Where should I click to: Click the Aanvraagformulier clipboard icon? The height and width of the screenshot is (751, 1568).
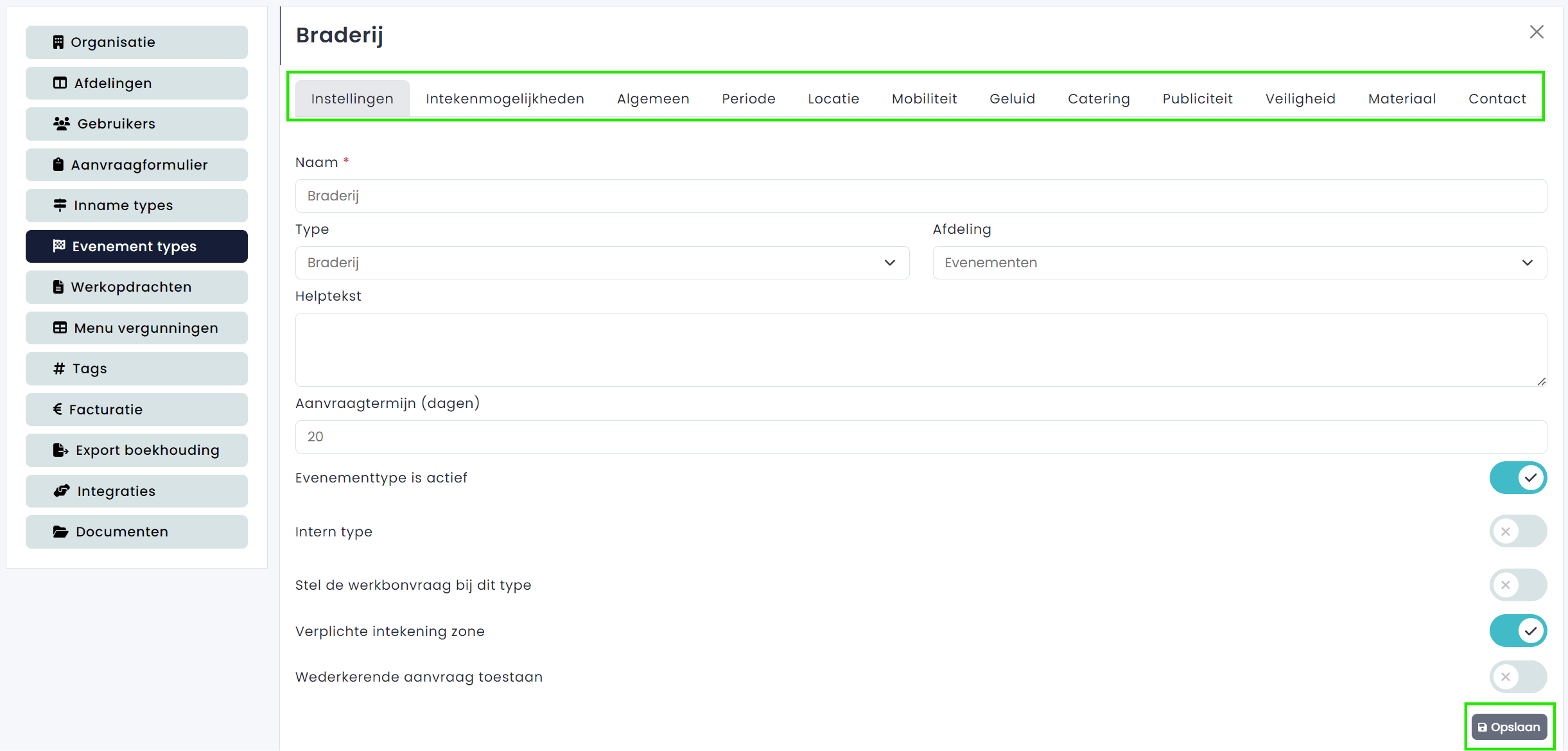coord(58,164)
